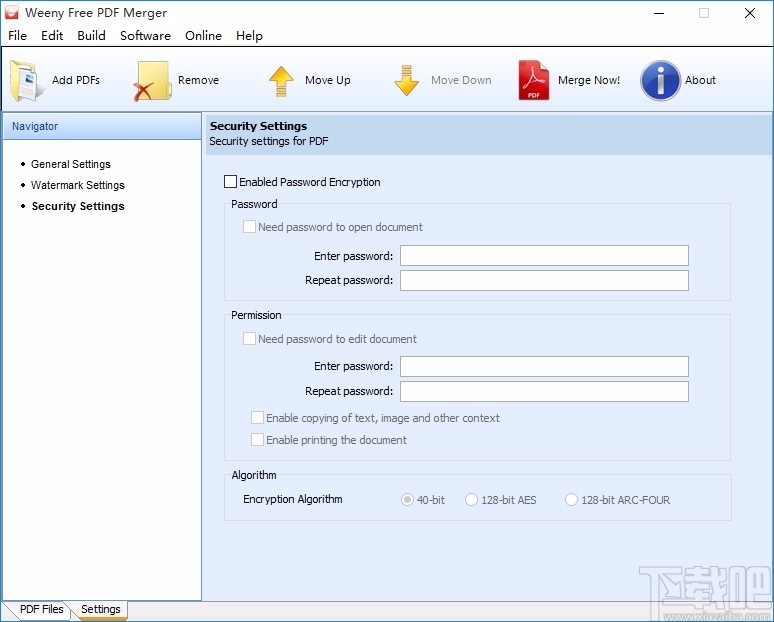The image size is (774, 622).
Task: Switch to the Settings tab
Action: (101, 609)
